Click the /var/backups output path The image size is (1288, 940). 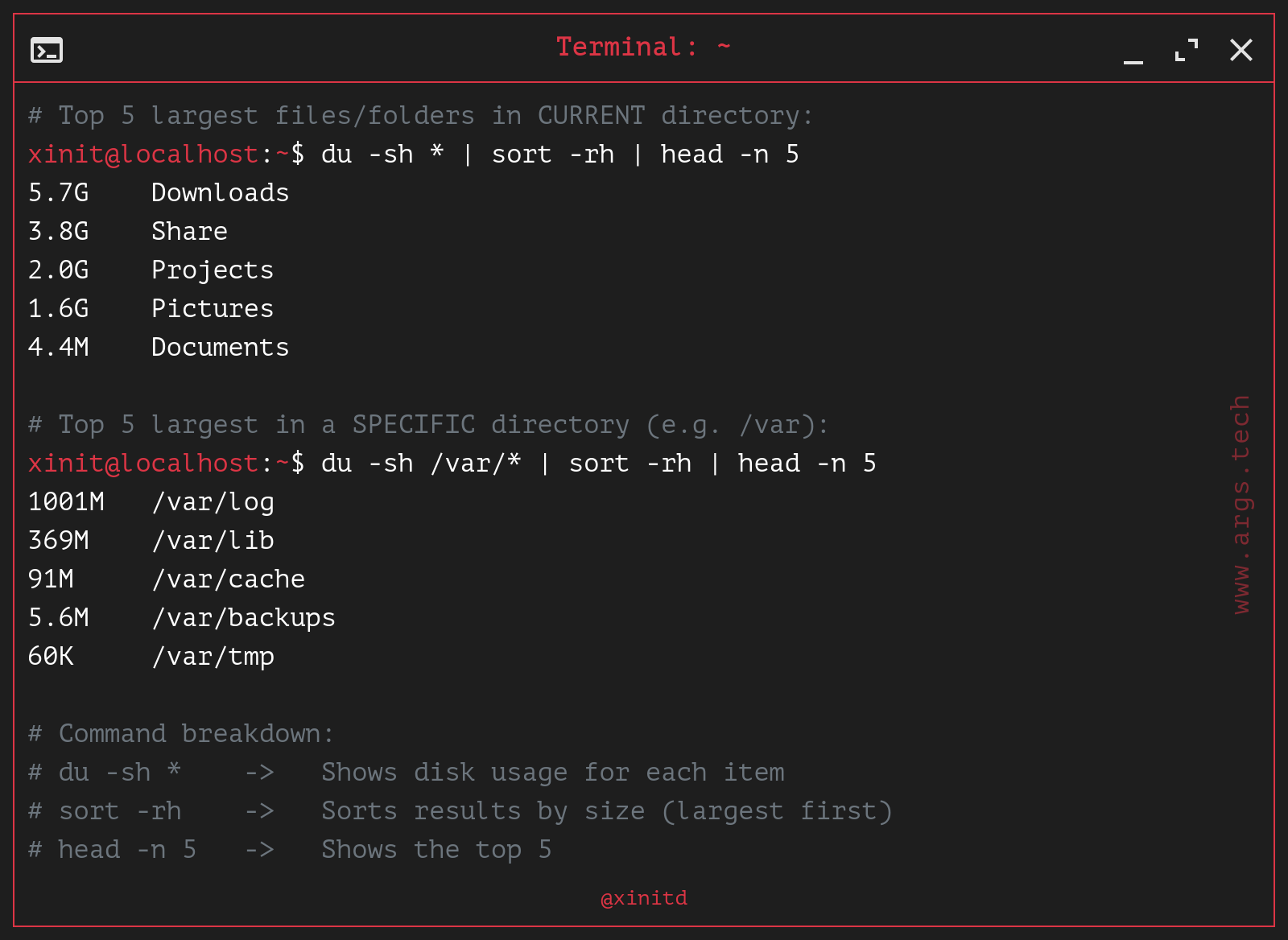click(x=244, y=618)
